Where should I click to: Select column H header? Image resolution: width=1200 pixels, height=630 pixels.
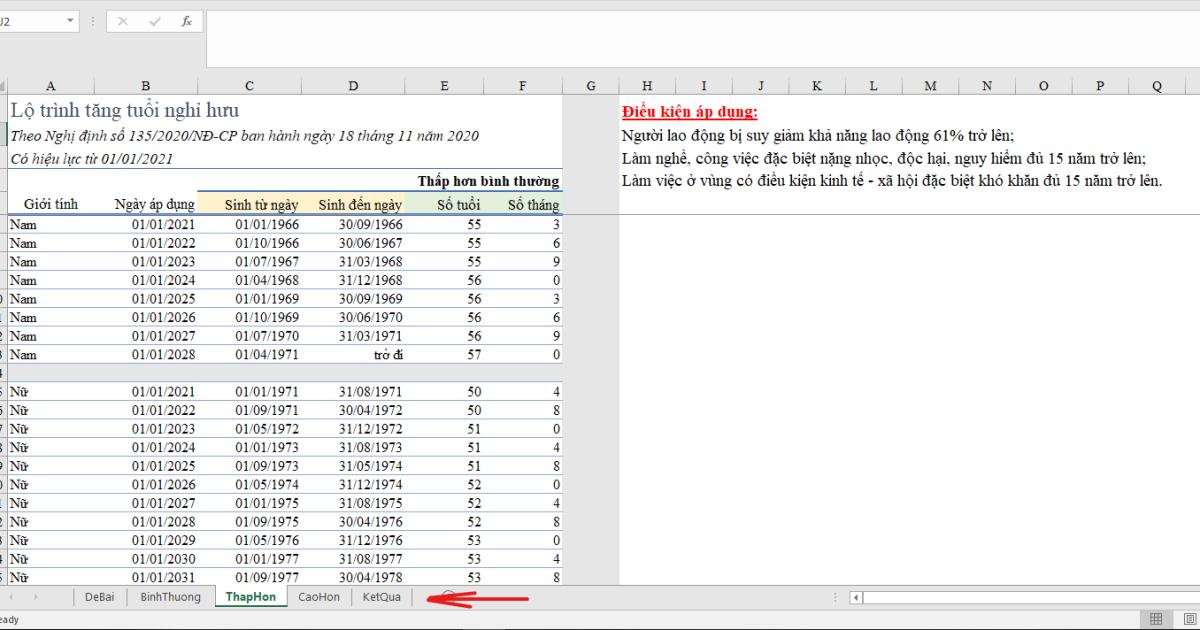647,86
